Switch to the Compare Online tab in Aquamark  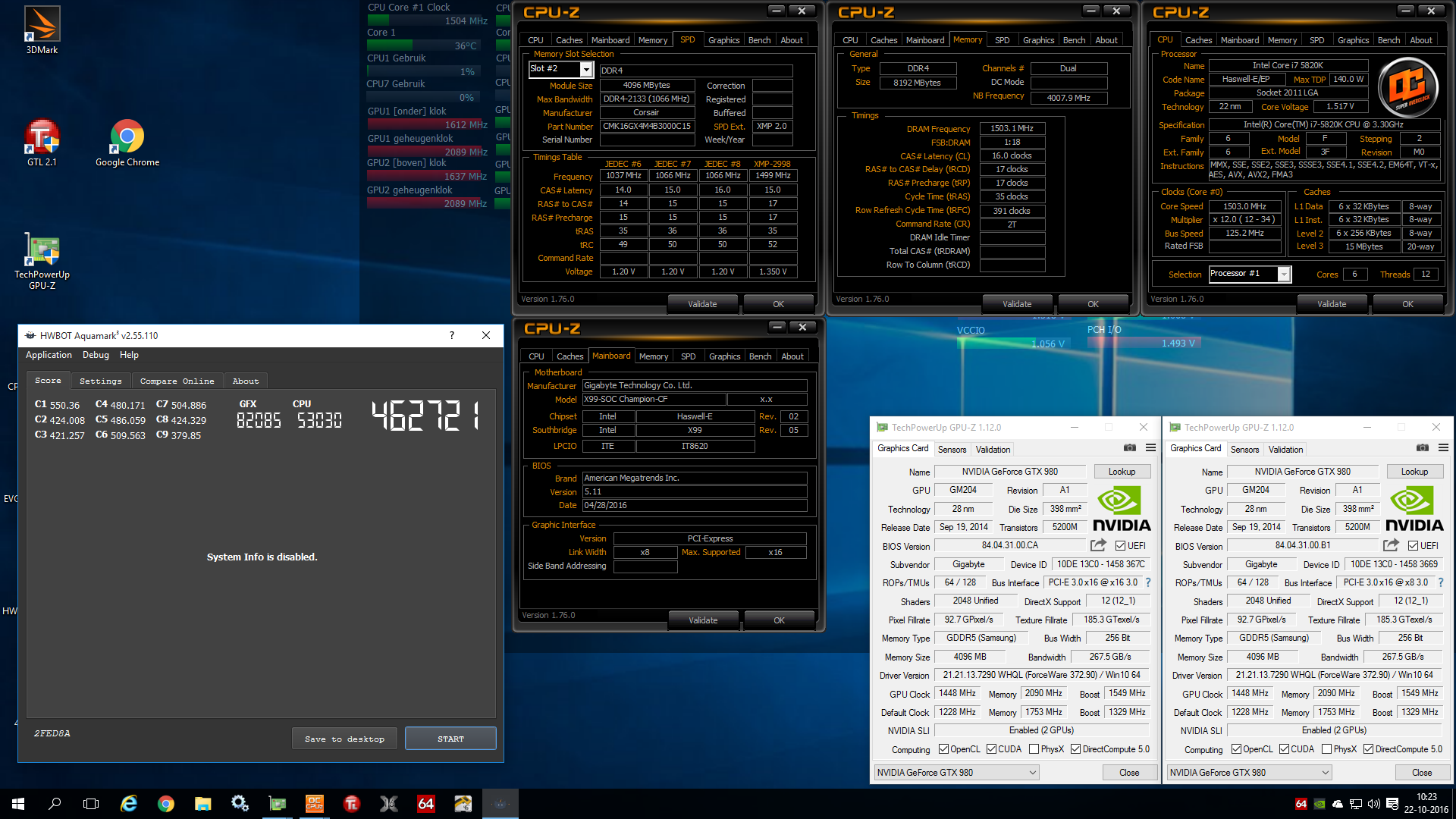pyautogui.click(x=177, y=381)
